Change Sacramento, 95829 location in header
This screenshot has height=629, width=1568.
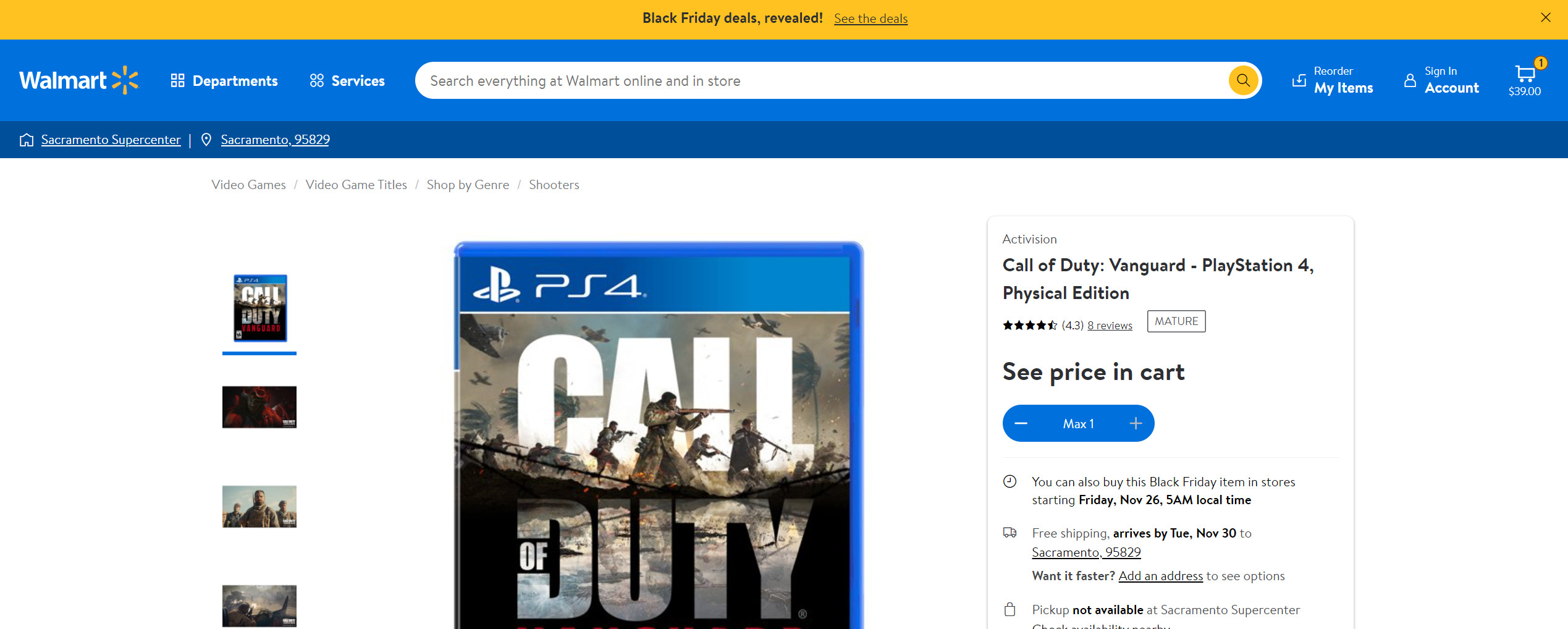[275, 140]
